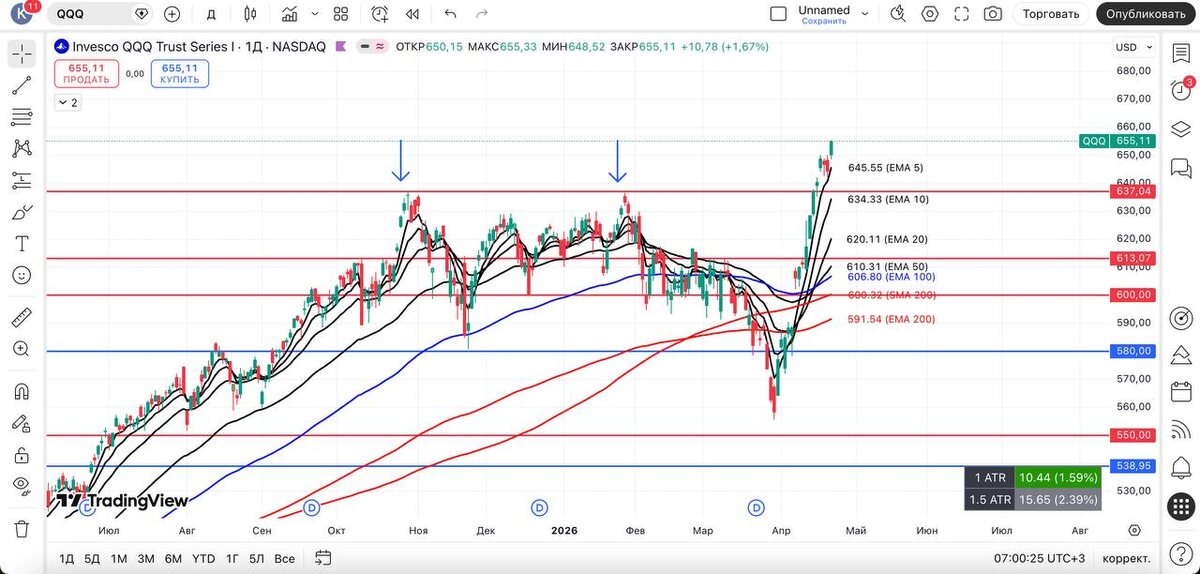Select the Все date range
This screenshot has width=1200, height=574.
[x=284, y=558]
